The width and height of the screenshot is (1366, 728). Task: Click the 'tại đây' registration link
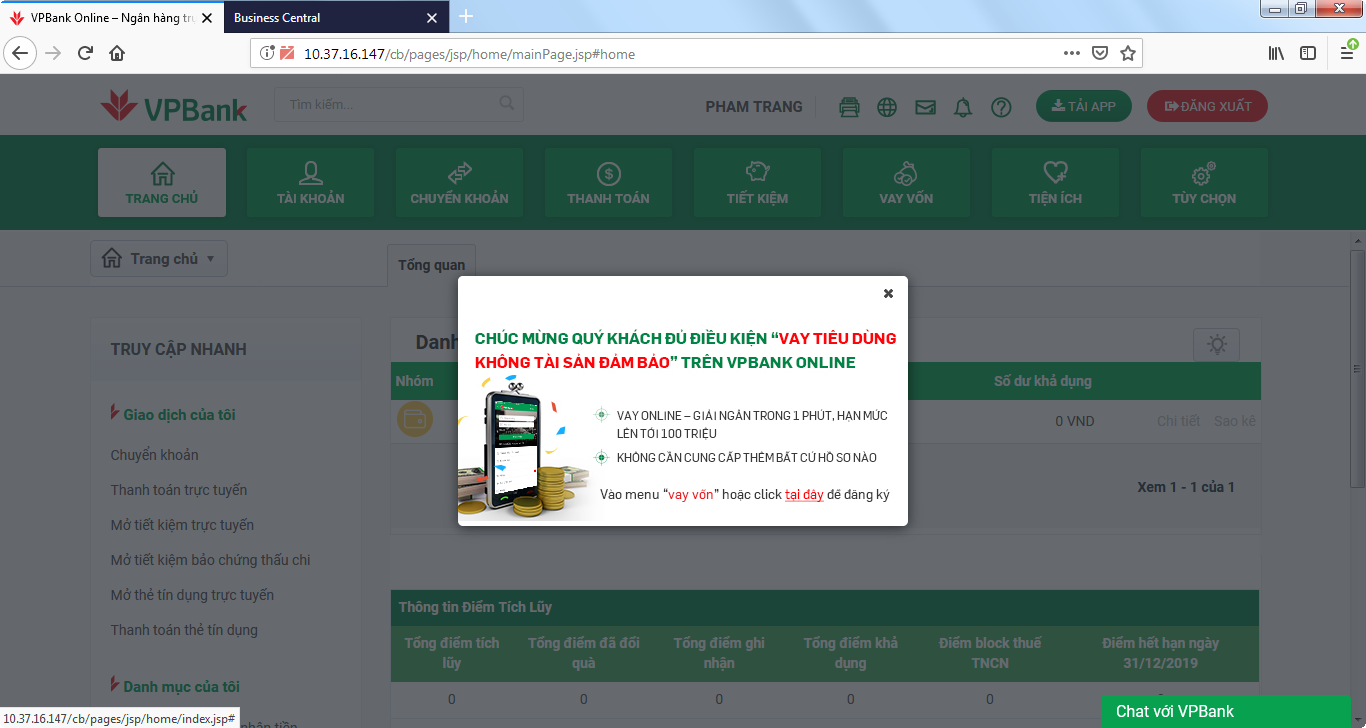tap(804, 494)
